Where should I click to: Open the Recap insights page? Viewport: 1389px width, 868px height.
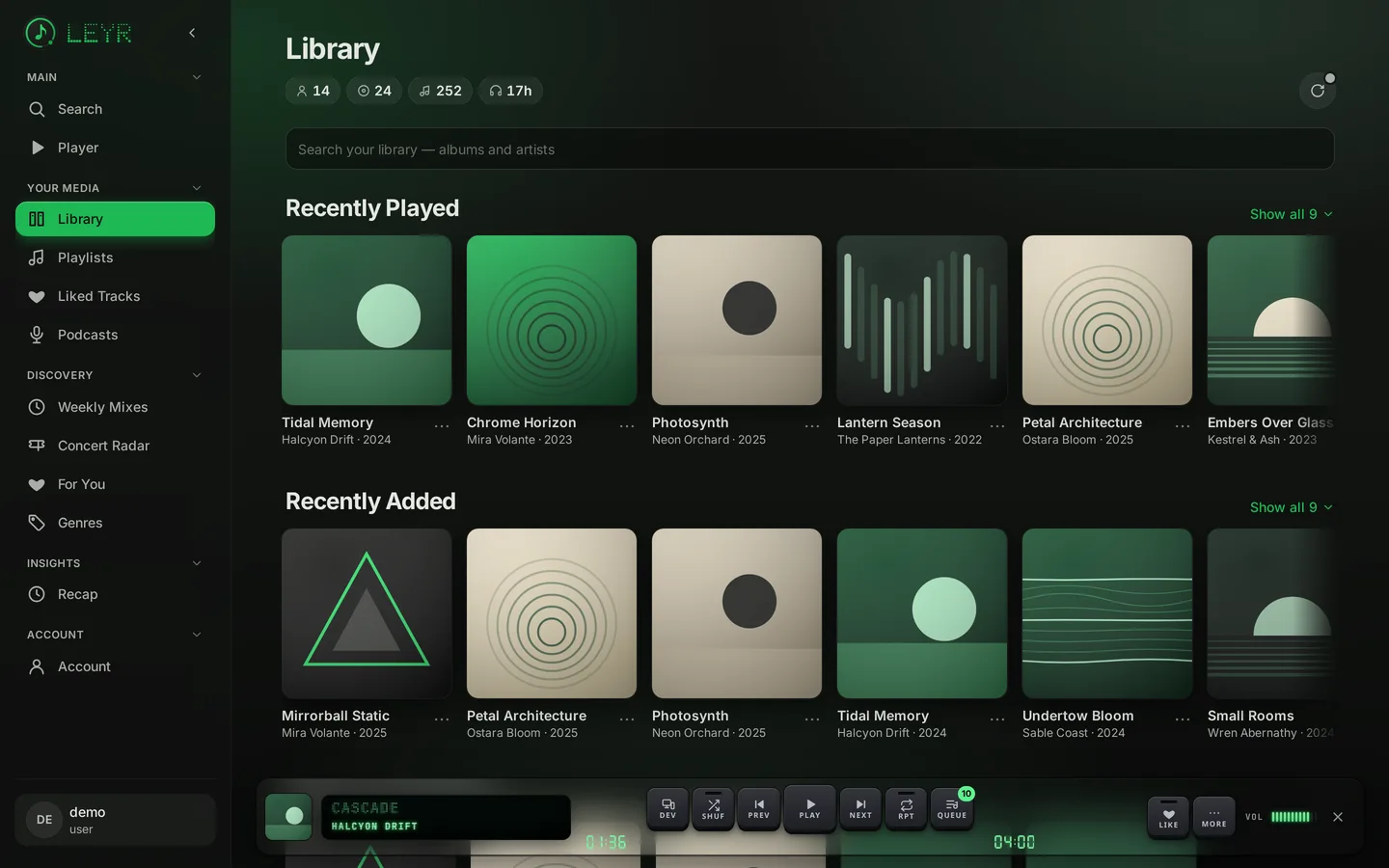(x=115, y=594)
